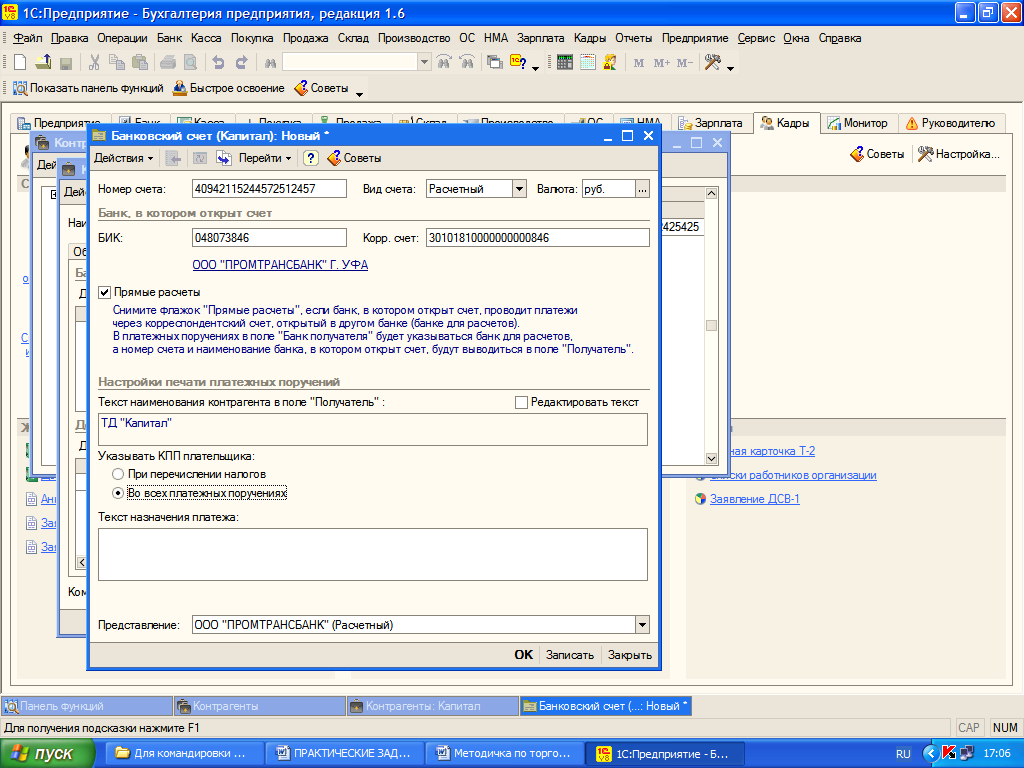Switch to the Руководителю tab

coord(950,123)
